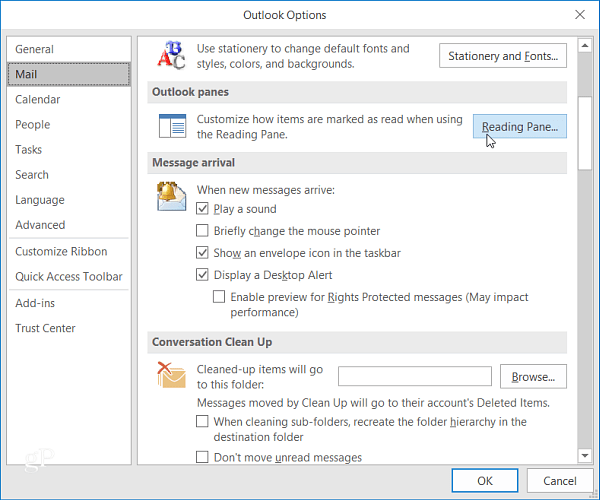
Task: Open Stationery and Fonts dialog
Action: tap(503, 56)
